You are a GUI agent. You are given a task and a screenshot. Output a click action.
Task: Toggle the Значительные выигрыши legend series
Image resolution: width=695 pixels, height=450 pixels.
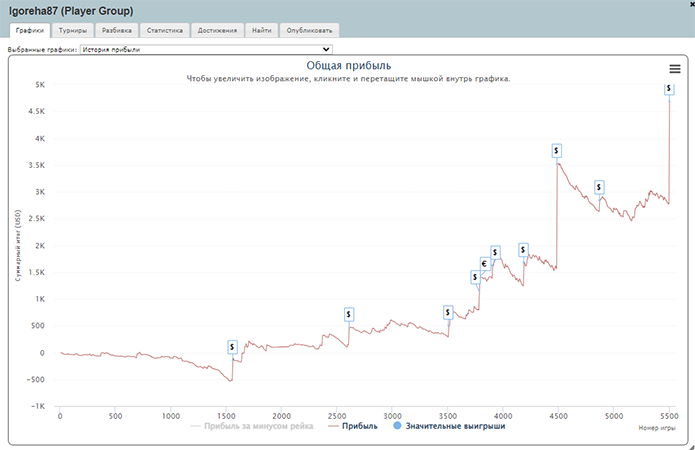click(449, 426)
